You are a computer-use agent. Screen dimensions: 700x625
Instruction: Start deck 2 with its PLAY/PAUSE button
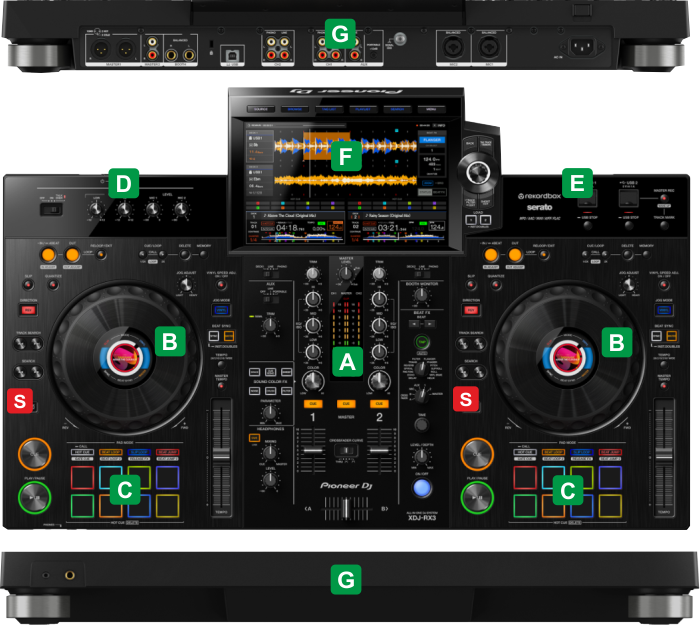coord(477,497)
